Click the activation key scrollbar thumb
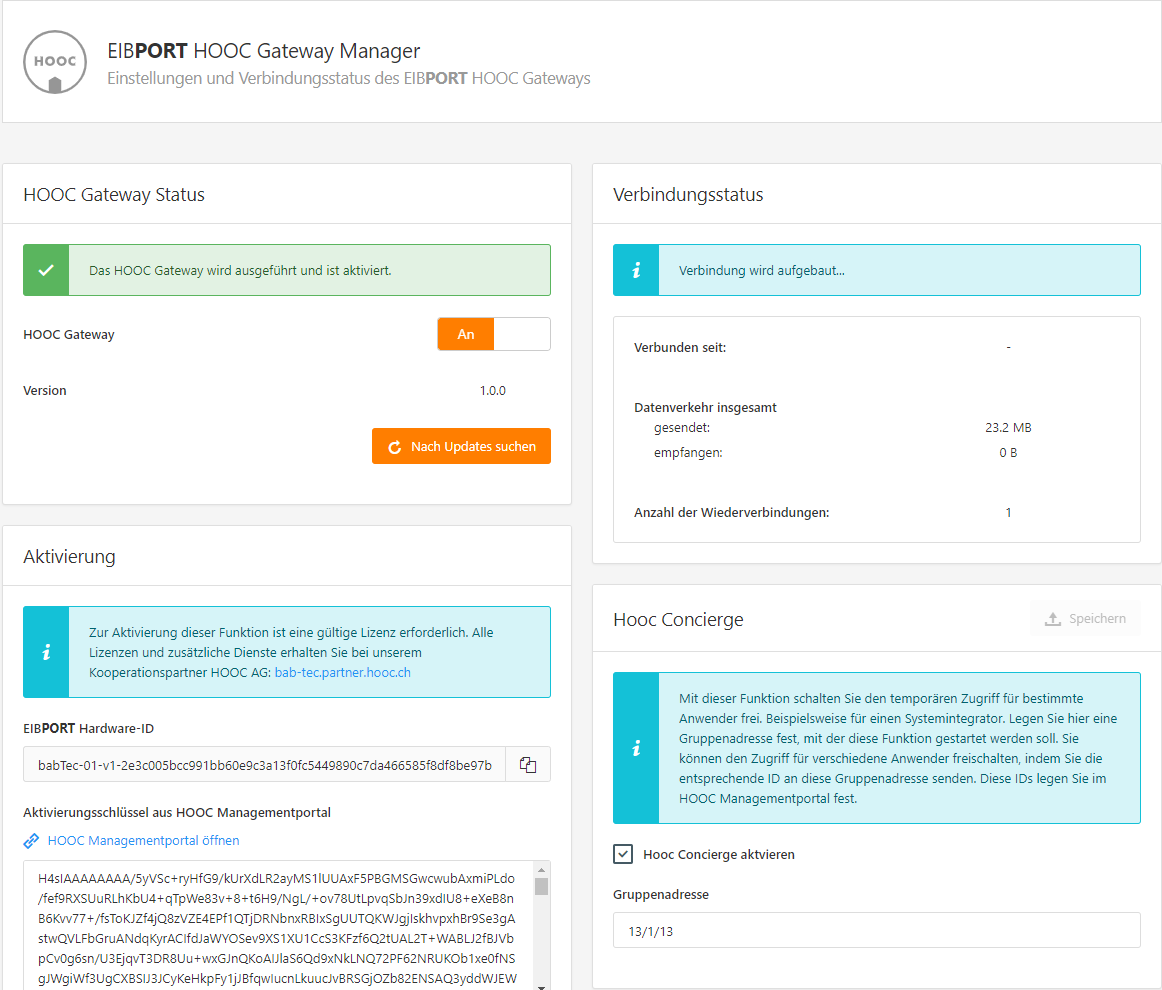 (541, 886)
